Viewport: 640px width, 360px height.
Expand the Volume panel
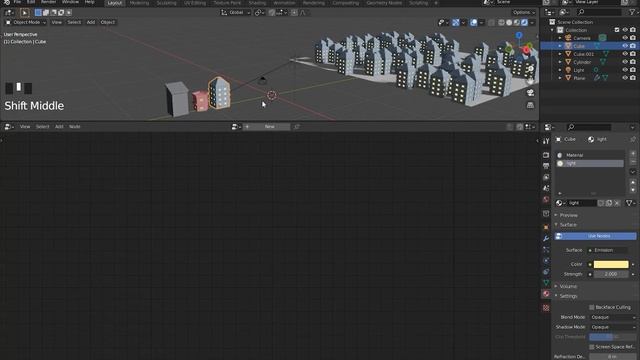(x=568, y=287)
